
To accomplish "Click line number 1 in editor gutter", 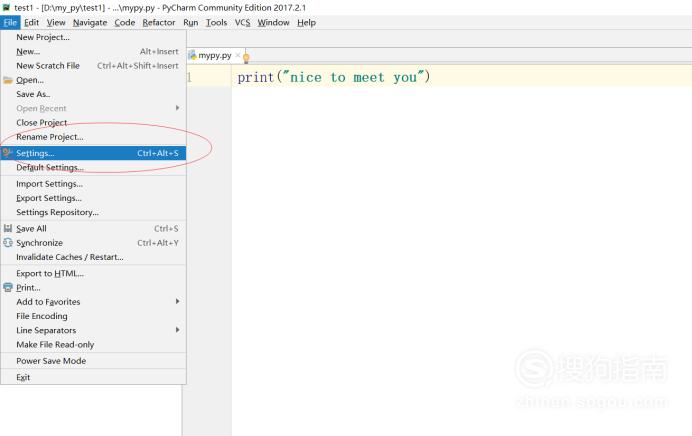I will tap(189, 78).
